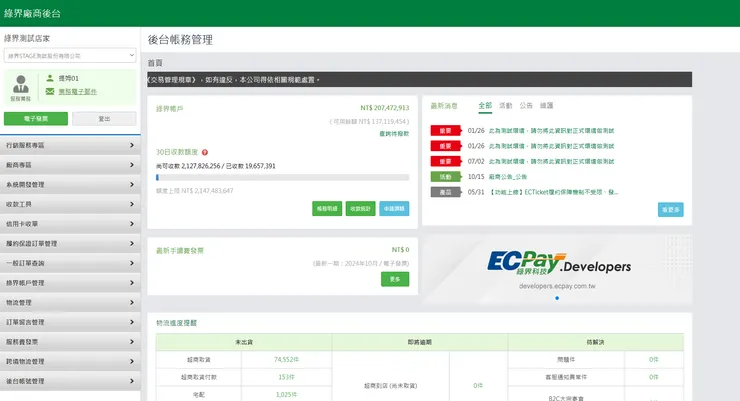This screenshot has height=401, width=740.
Task: Click the green 更多 button in invoice card
Action: (x=395, y=279)
